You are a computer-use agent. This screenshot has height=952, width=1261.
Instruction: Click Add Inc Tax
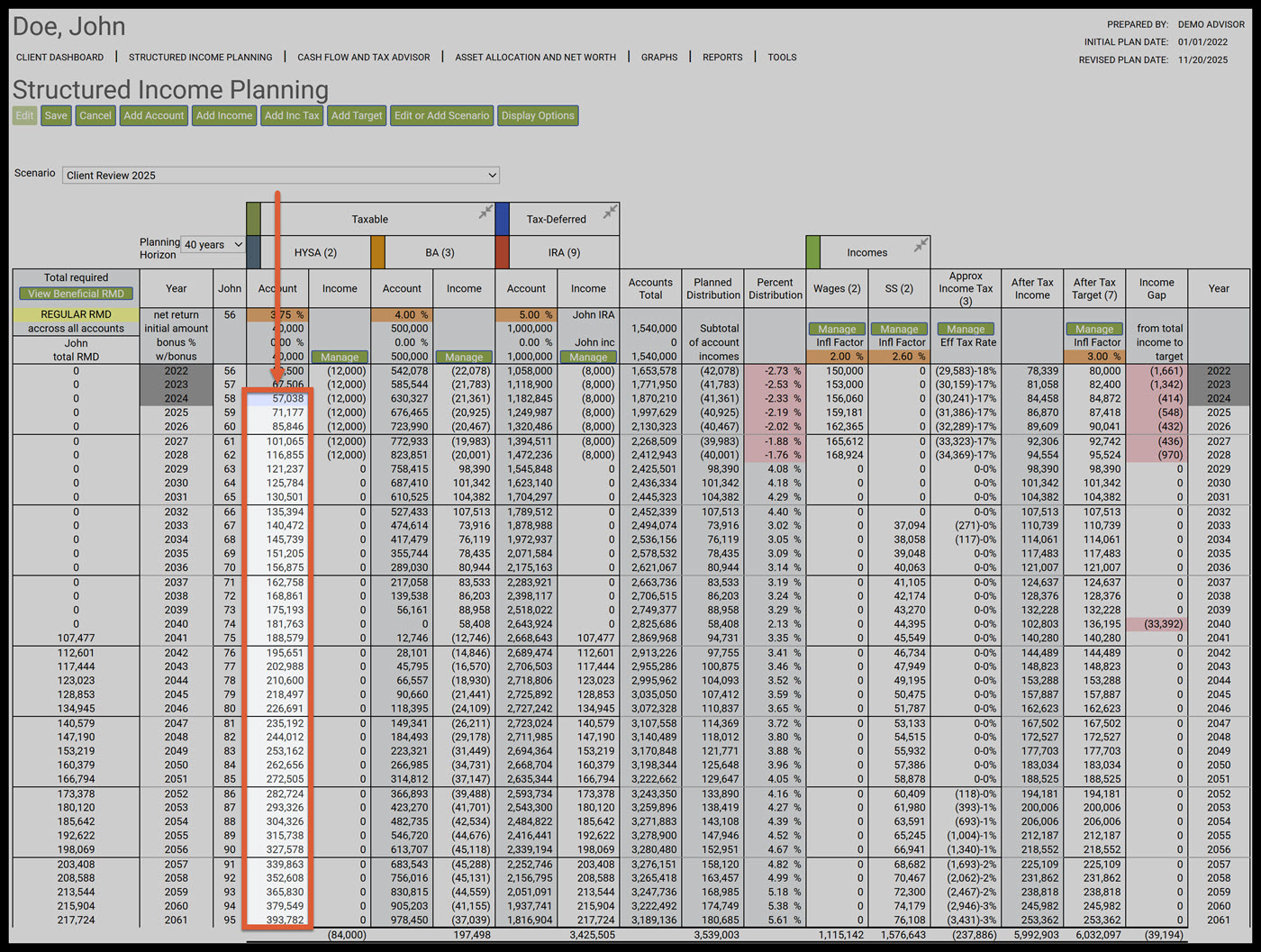pos(292,115)
